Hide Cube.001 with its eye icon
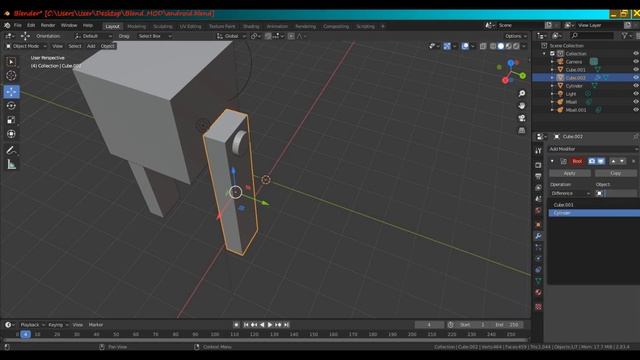 click(x=636, y=70)
